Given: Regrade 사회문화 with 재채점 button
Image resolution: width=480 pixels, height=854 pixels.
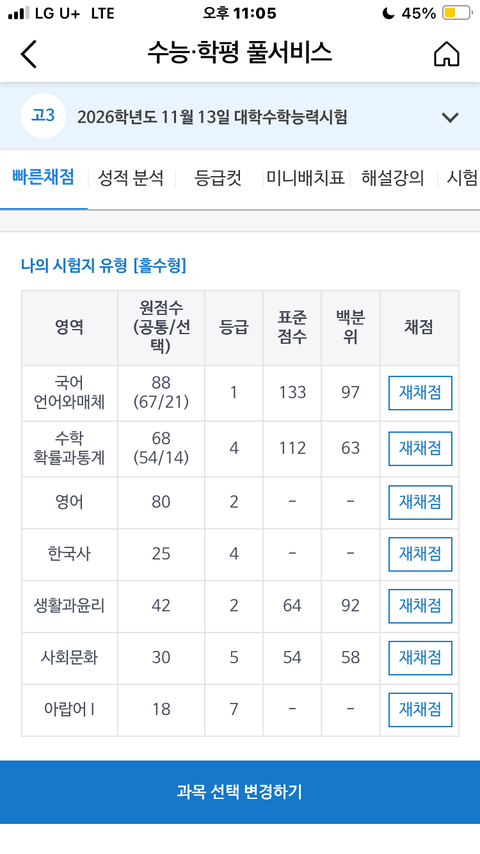Looking at the screenshot, I should (x=420, y=657).
